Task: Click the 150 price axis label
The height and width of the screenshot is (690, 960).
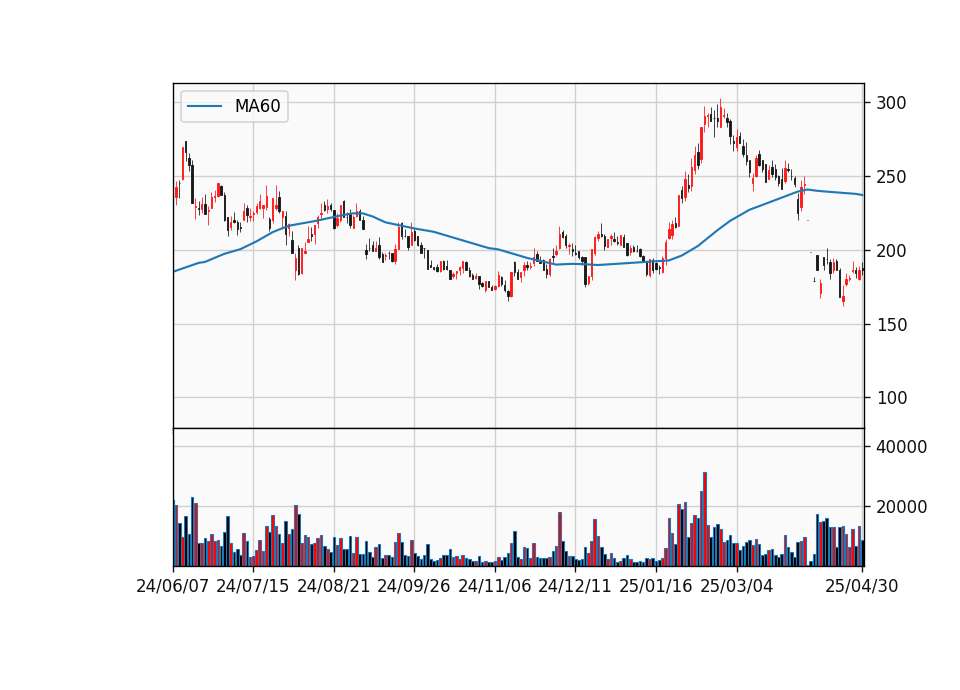Action: click(891, 324)
